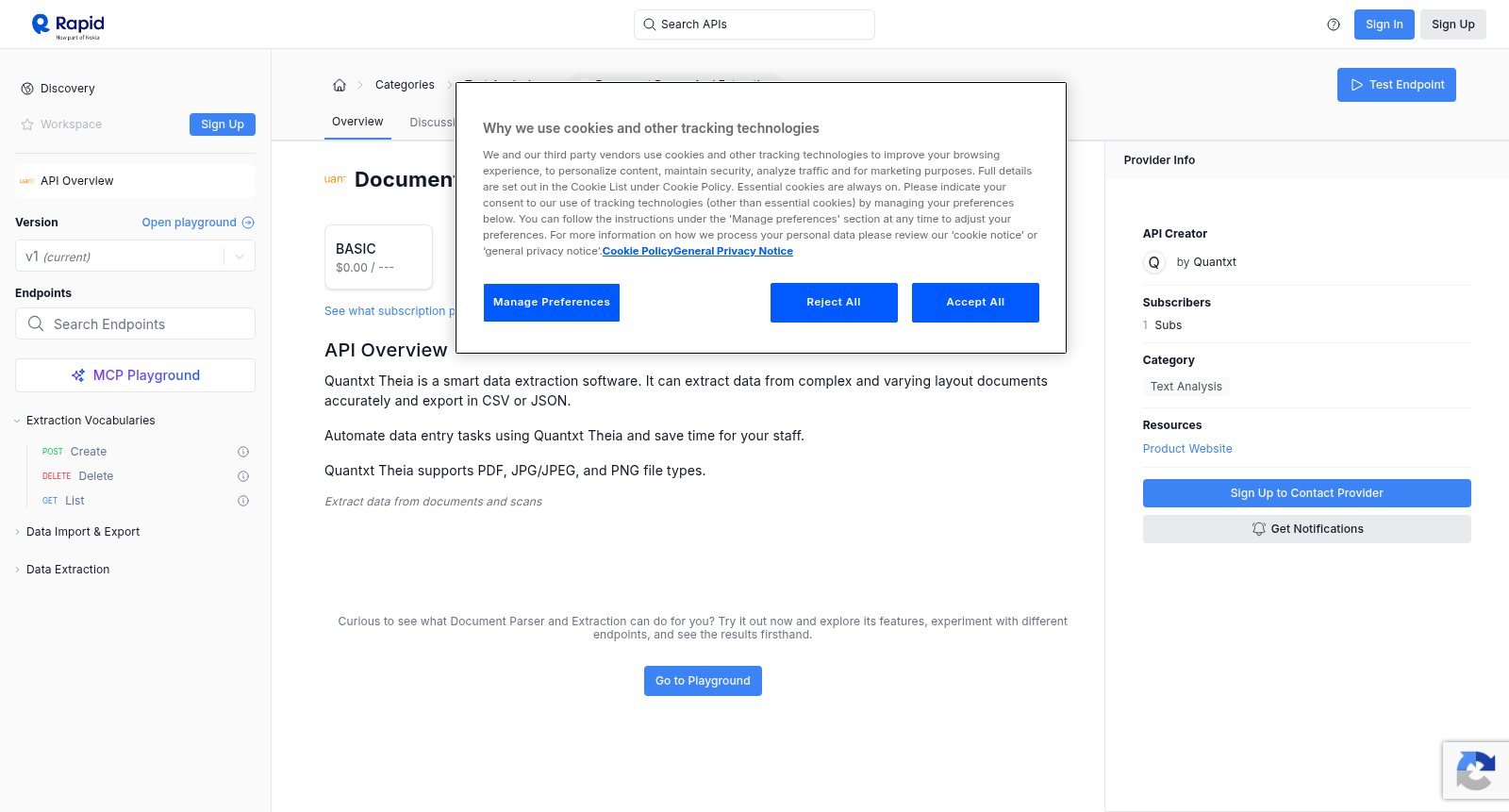The width and height of the screenshot is (1509, 812).
Task: Open Discovery in the sidebar
Action: click(68, 89)
